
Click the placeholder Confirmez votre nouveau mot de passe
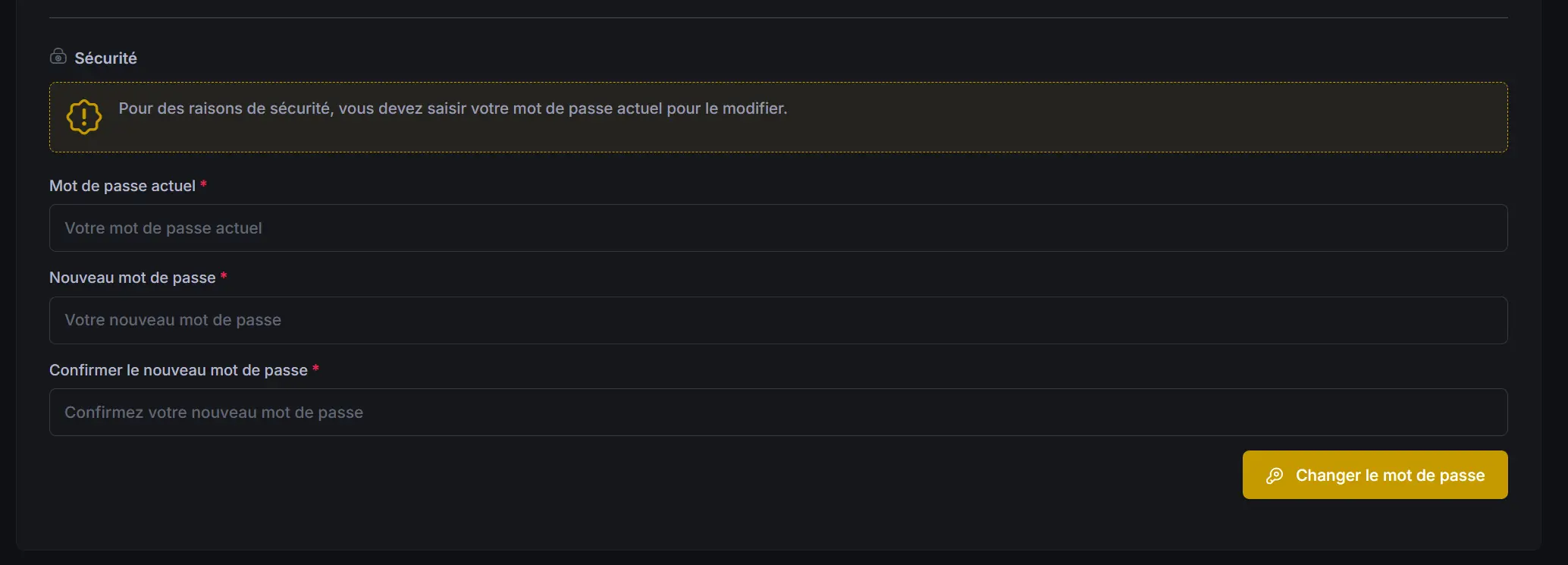[x=213, y=412]
